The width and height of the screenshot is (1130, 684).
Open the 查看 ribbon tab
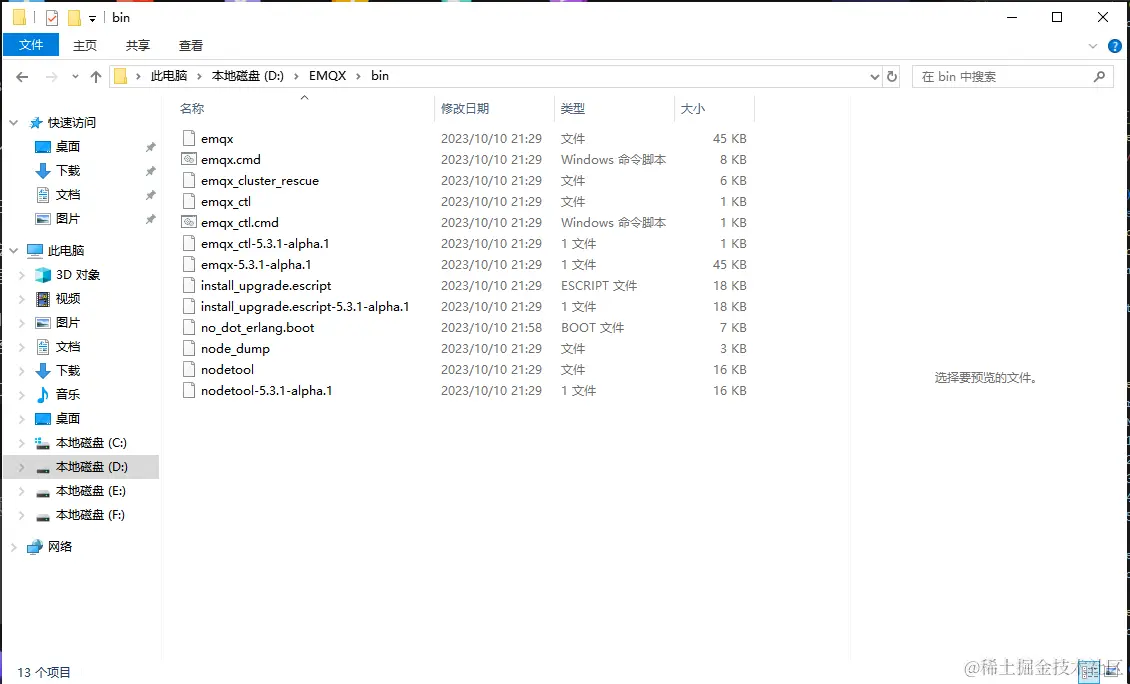click(191, 45)
